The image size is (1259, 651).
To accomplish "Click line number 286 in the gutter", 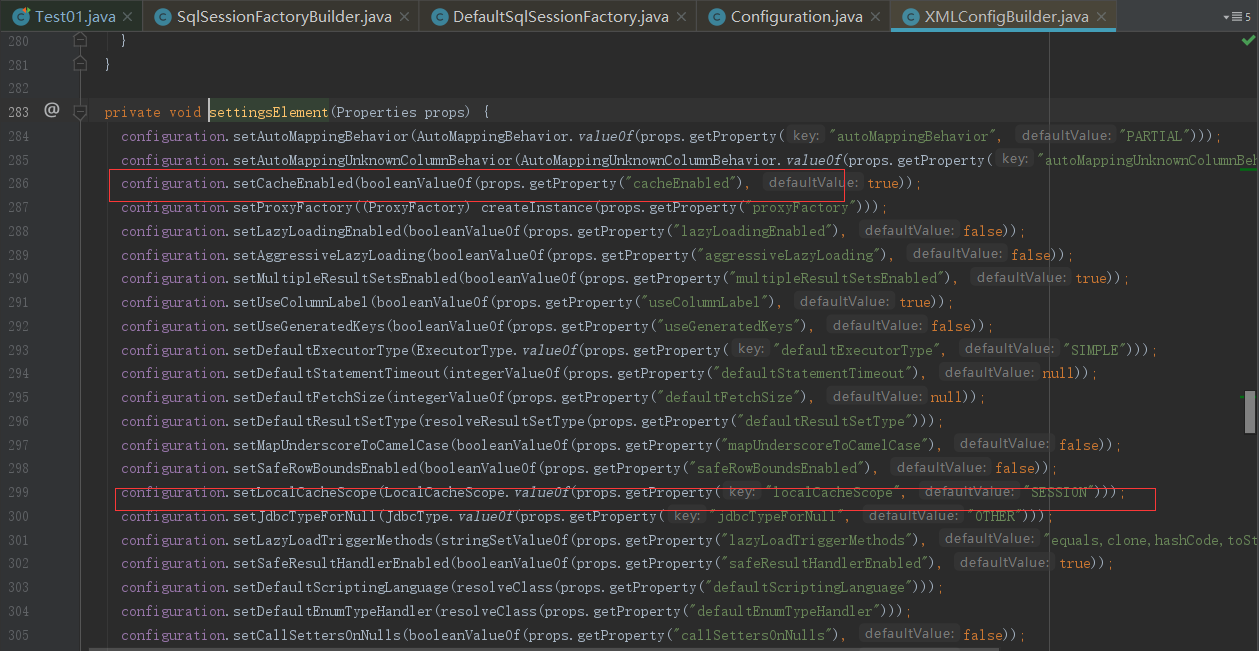I will [19, 183].
